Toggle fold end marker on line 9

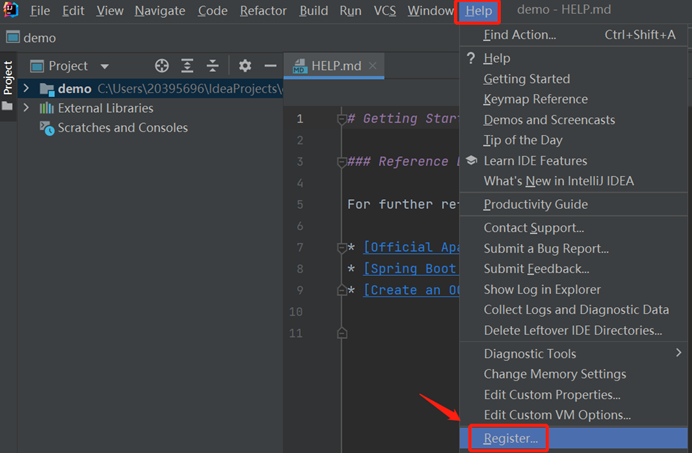(x=342, y=290)
